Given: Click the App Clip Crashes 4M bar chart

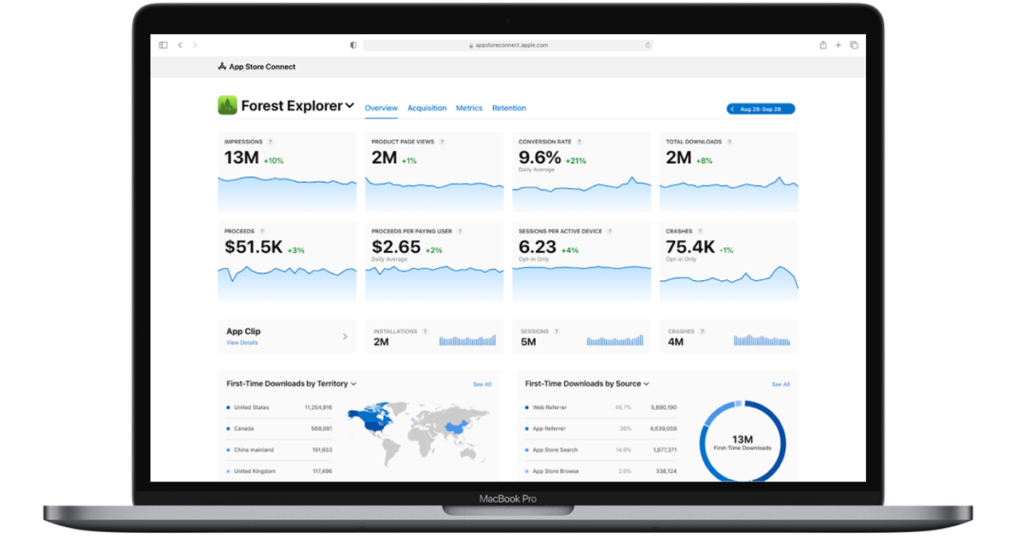Looking at the screenshot, I should click(762, 340).
